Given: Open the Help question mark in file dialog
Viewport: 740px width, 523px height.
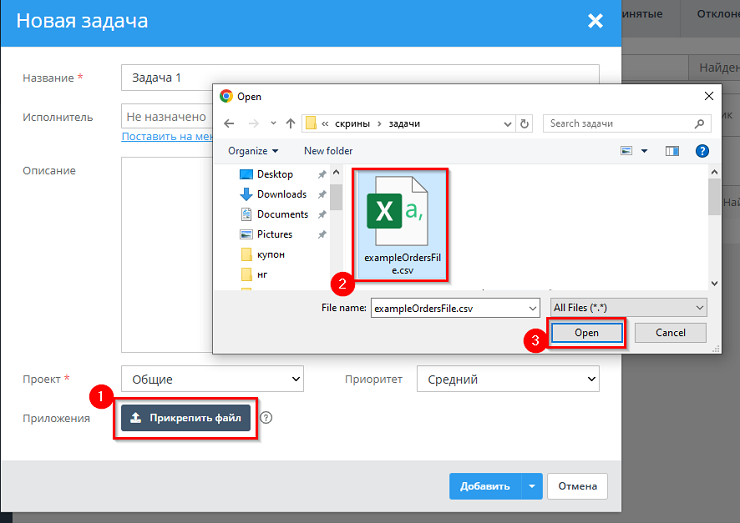Looking at the screenshot, I should point(702,151).
